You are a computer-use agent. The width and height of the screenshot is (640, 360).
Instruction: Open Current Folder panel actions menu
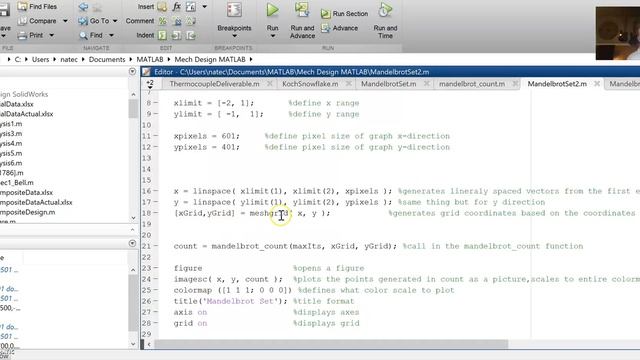132,71
